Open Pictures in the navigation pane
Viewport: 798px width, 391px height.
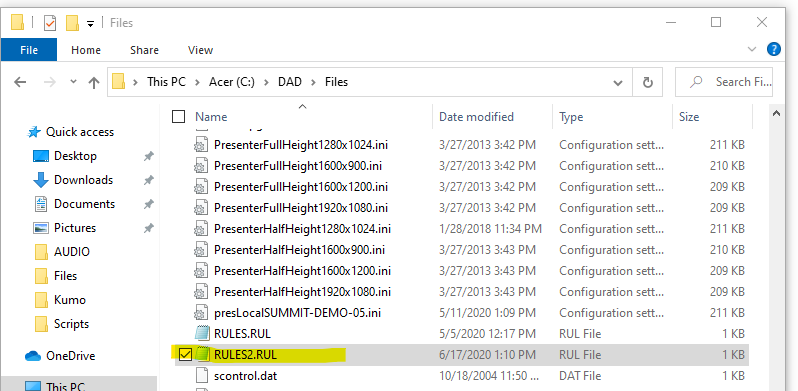(75, 228)
